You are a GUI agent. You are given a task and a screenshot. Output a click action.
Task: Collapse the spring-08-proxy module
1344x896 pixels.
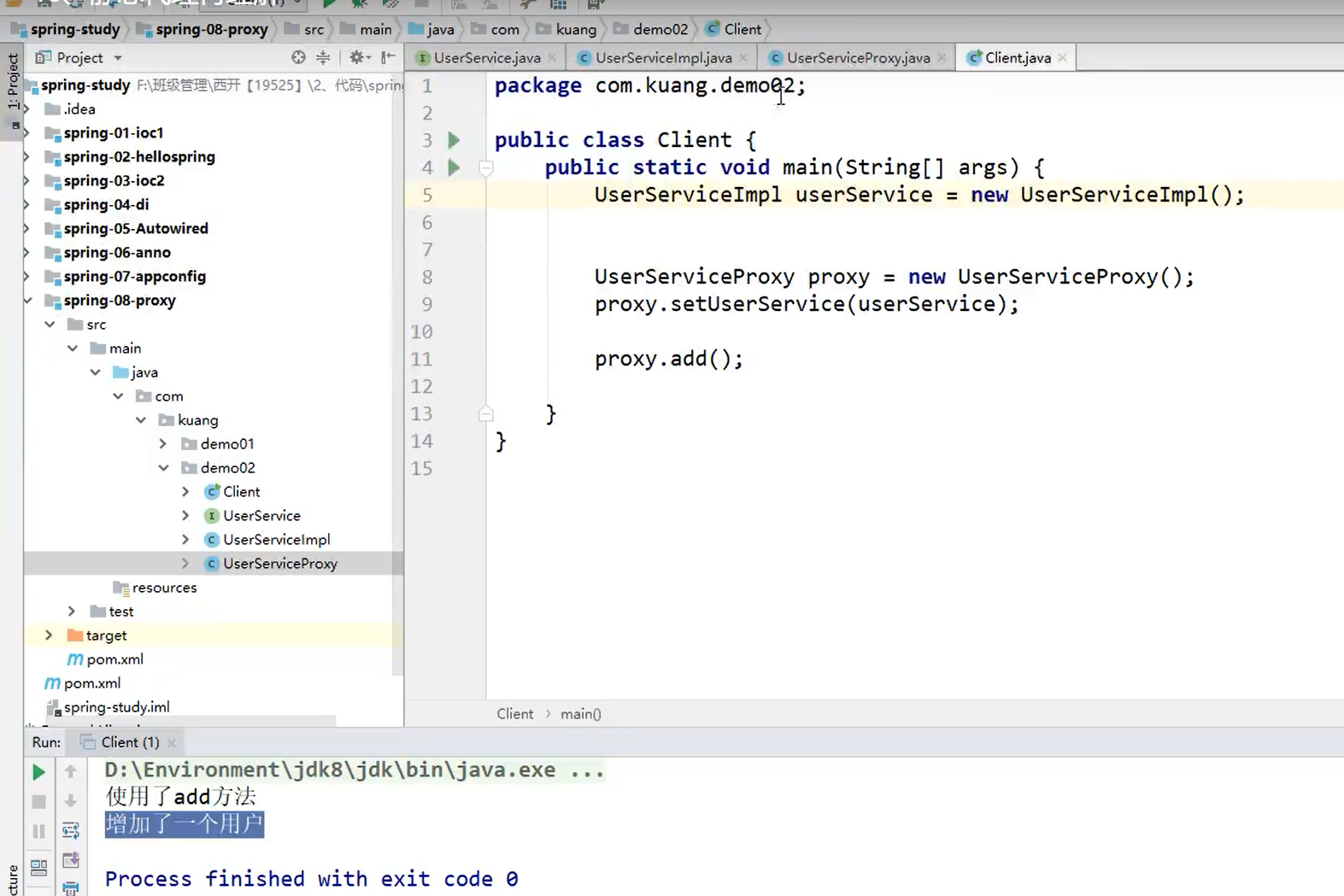(x=27, y=301)
